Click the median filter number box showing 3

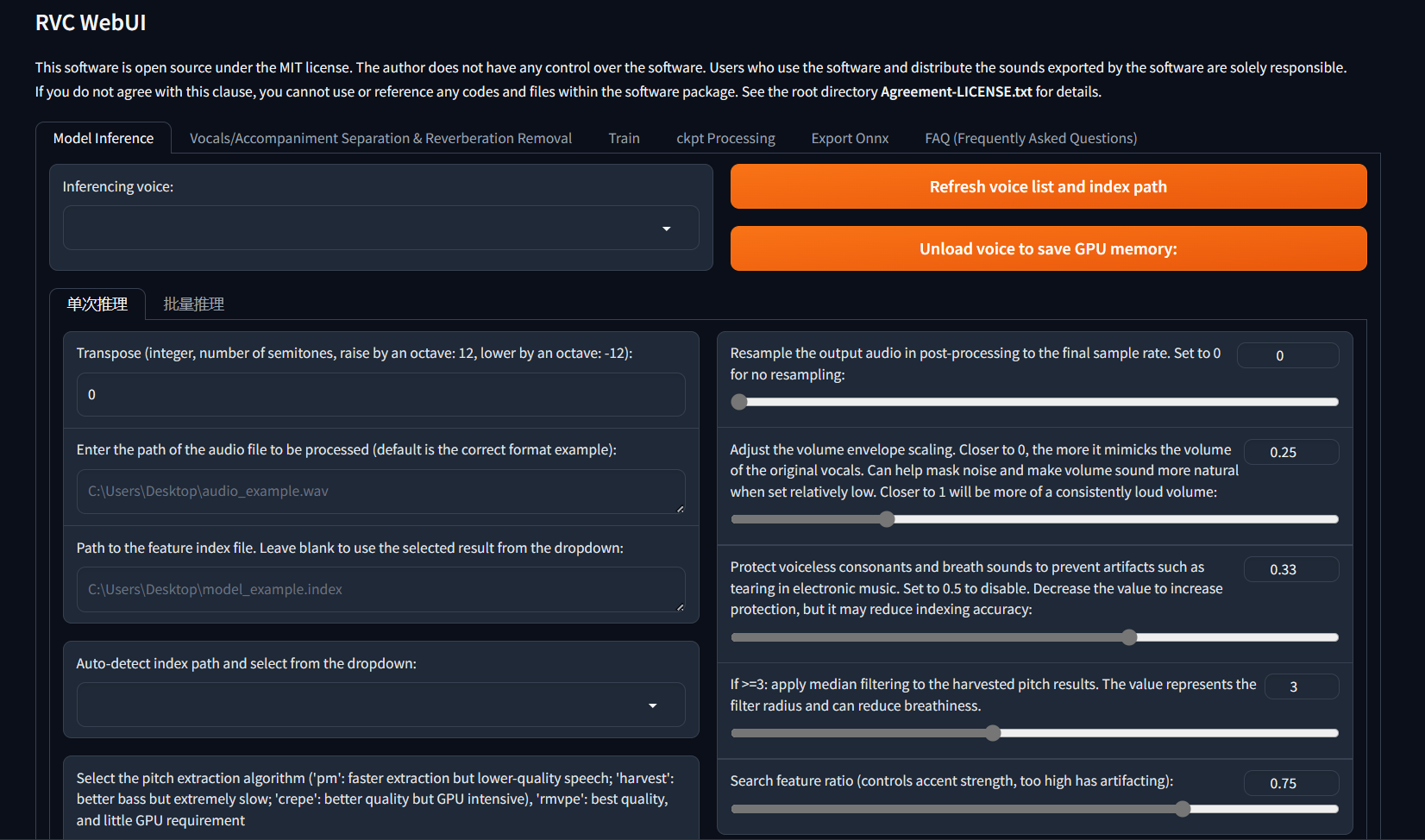click(x=1302, y=686)
